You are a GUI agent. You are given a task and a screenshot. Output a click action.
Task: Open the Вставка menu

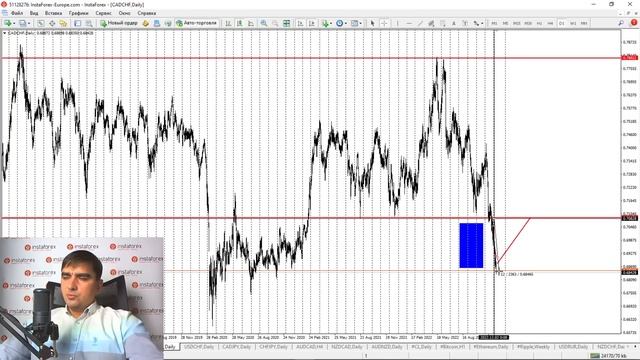pos(53,13)
